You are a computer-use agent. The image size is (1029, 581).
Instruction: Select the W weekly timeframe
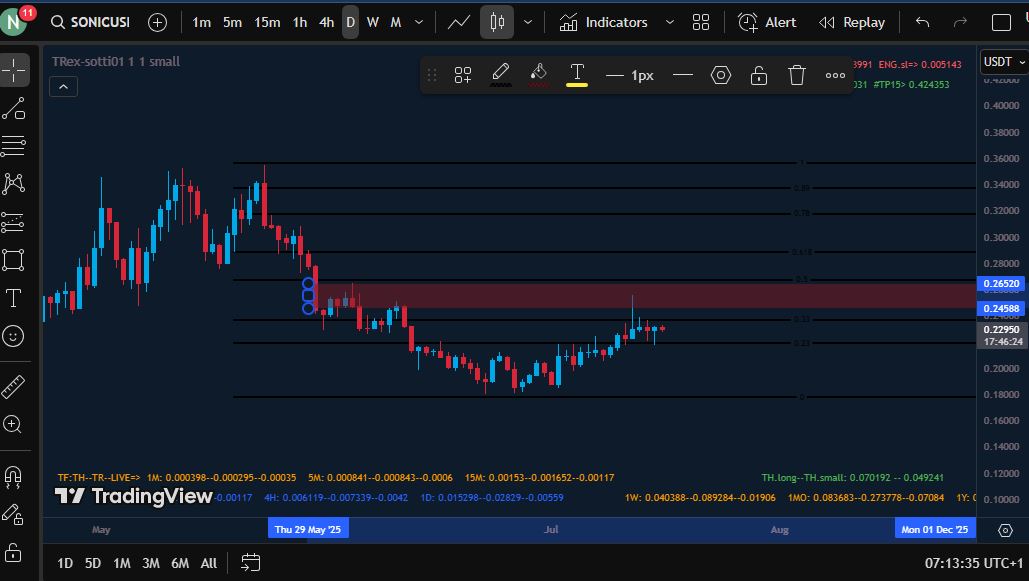(x=373, y=22)
